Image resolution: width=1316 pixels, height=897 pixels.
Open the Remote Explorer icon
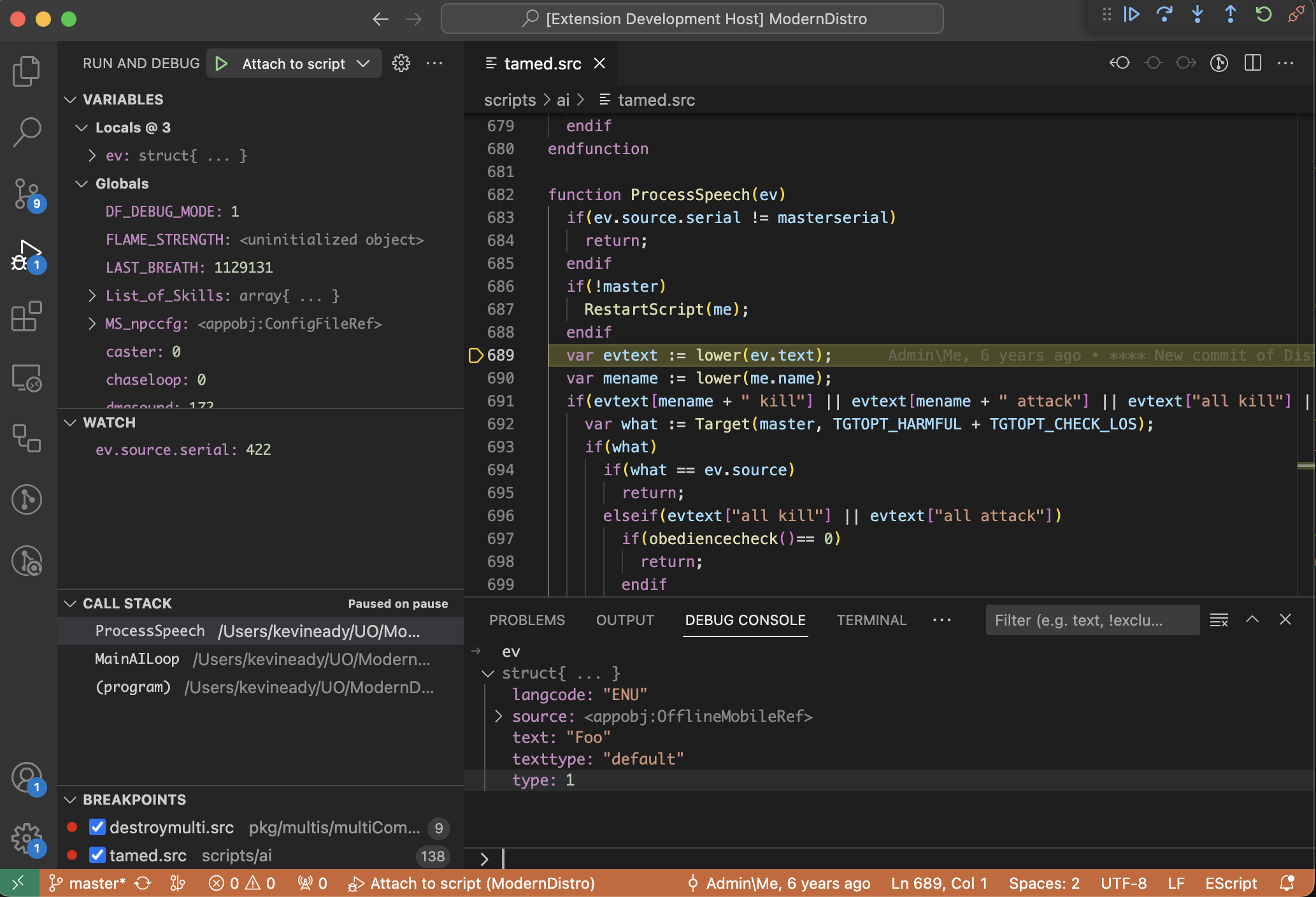[27, 377]
